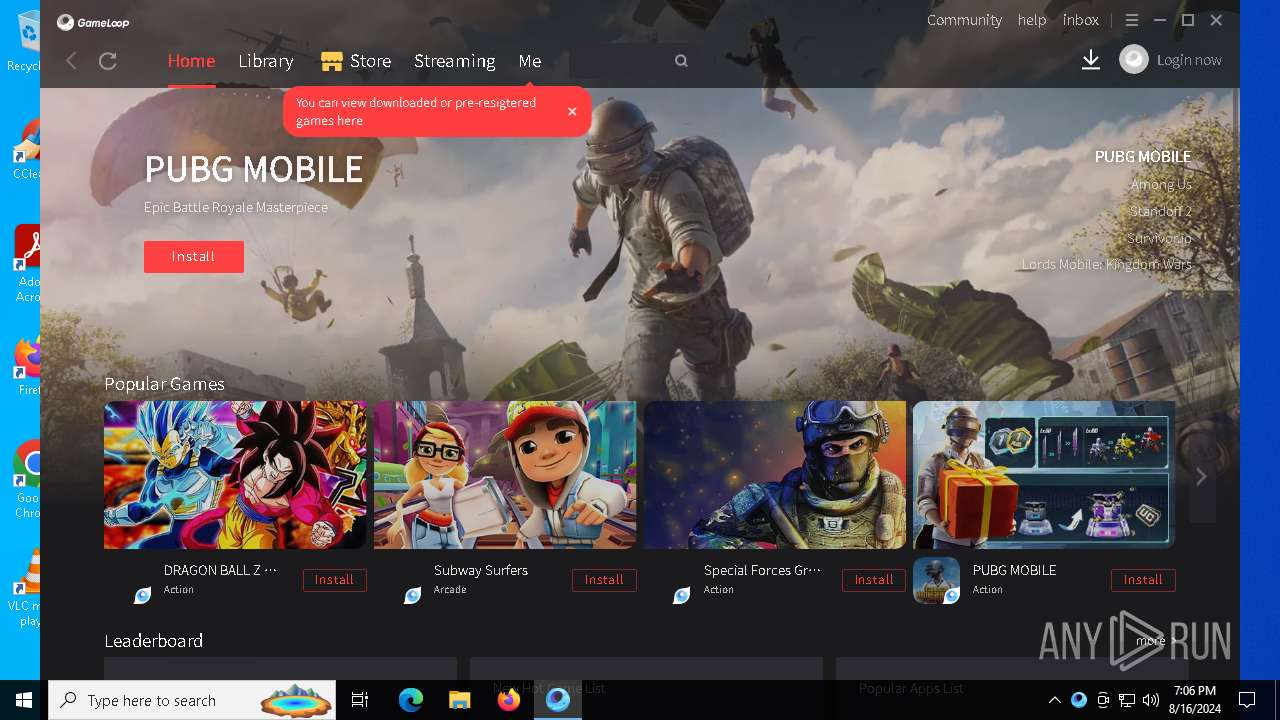
Task: Open the hamburger menu icon
Action: tap(1132, 20)
